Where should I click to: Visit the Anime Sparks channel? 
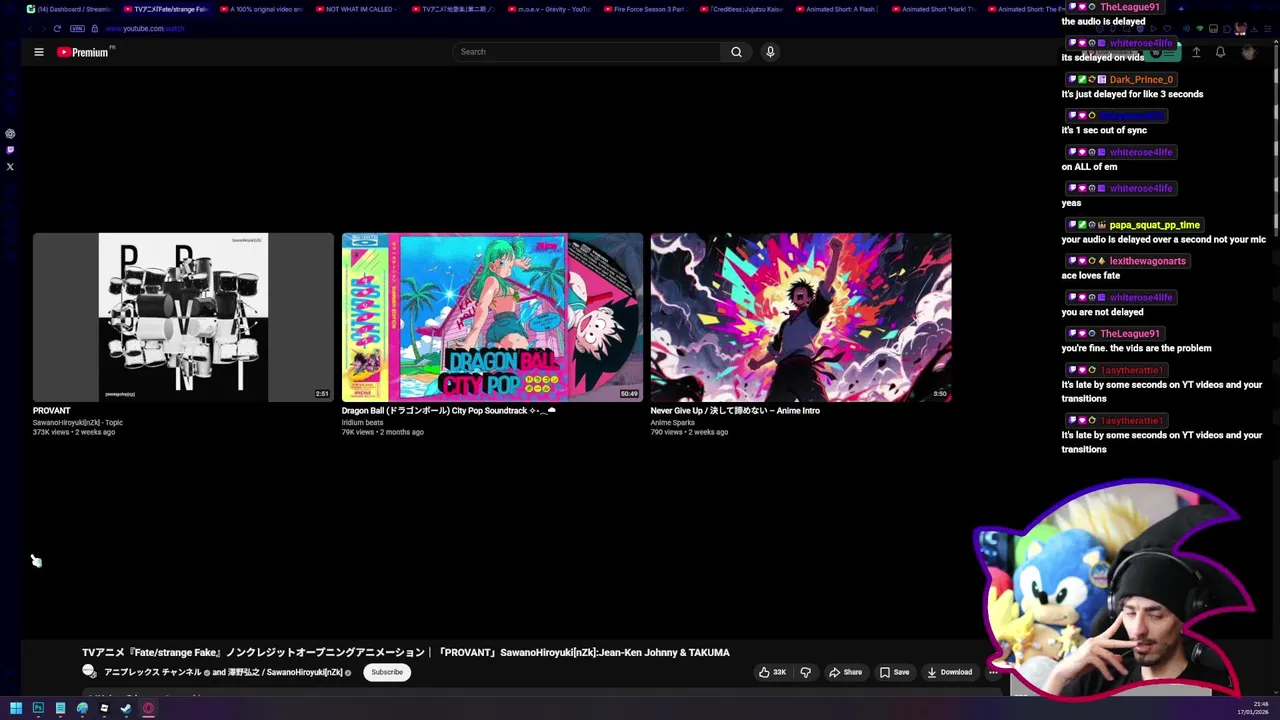click(x=672, y=423)
